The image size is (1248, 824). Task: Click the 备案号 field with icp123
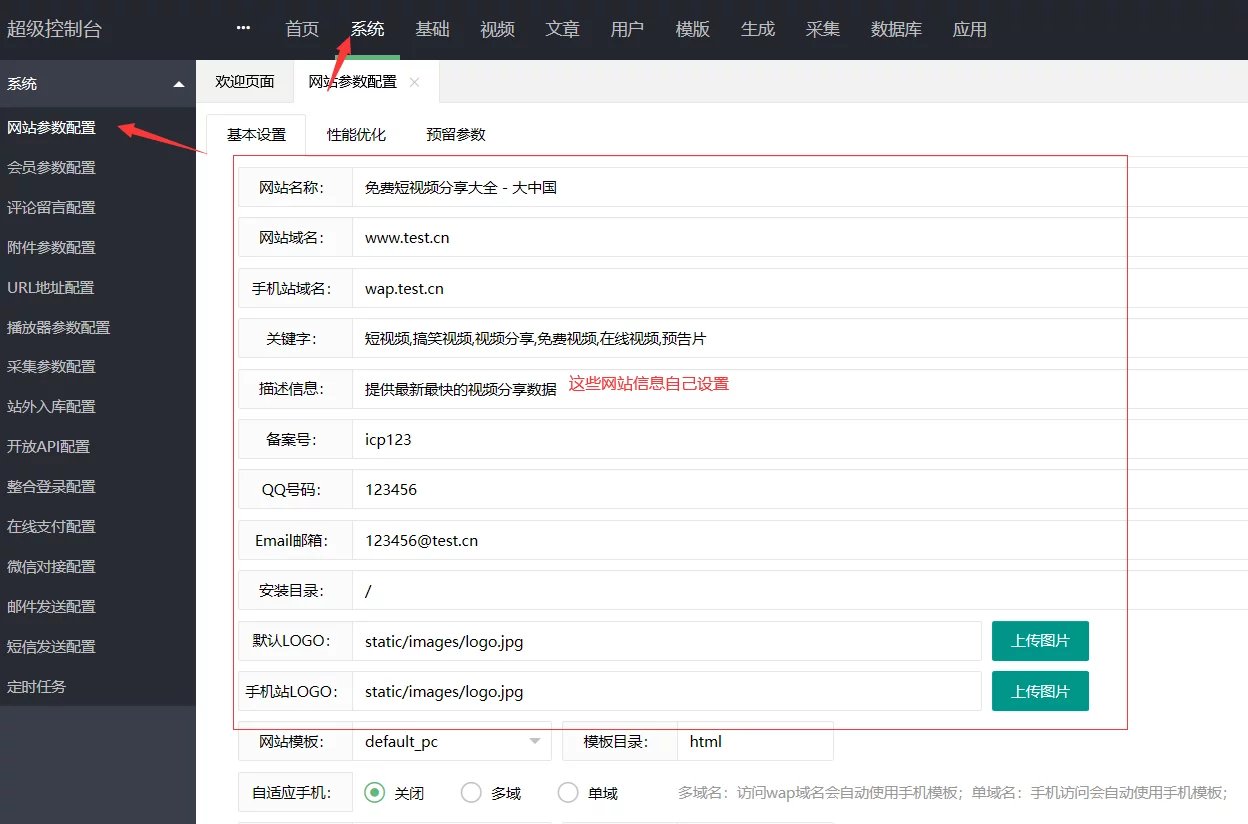tap(800, 439)
